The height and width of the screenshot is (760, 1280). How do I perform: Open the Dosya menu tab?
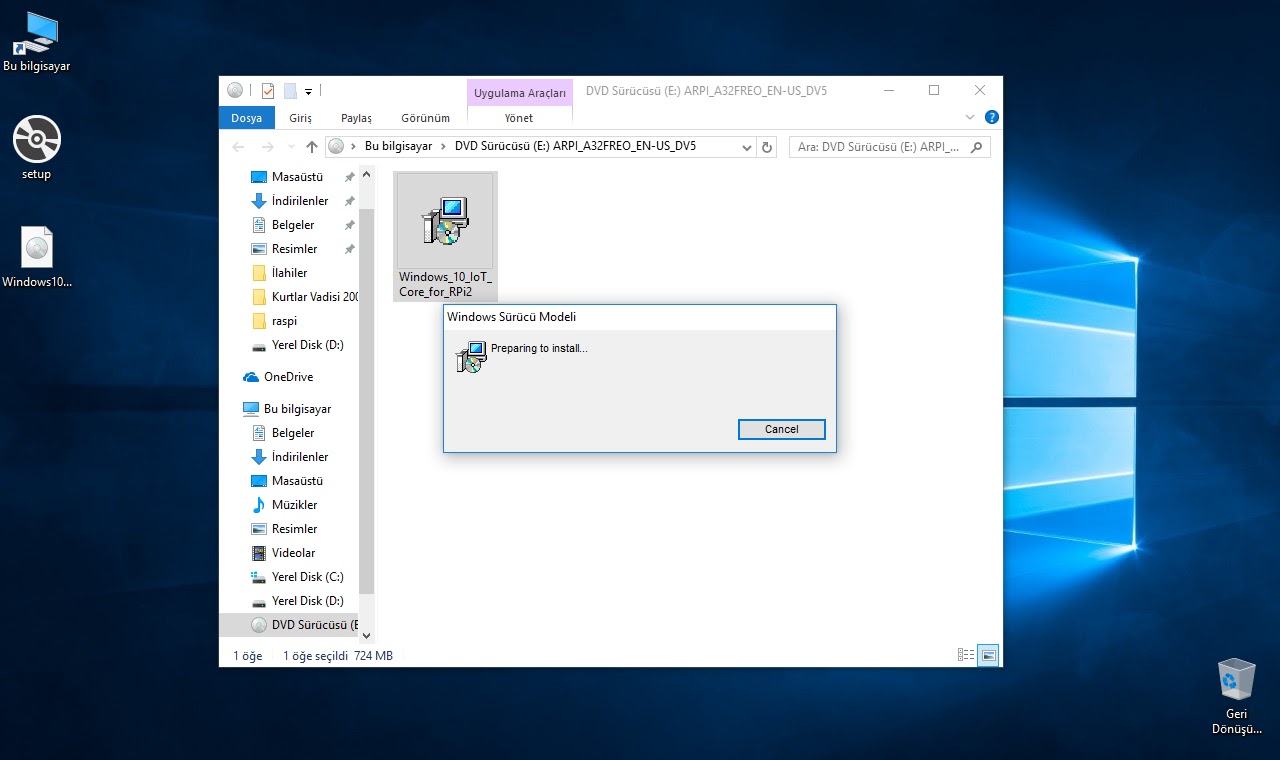coord(246,118)
